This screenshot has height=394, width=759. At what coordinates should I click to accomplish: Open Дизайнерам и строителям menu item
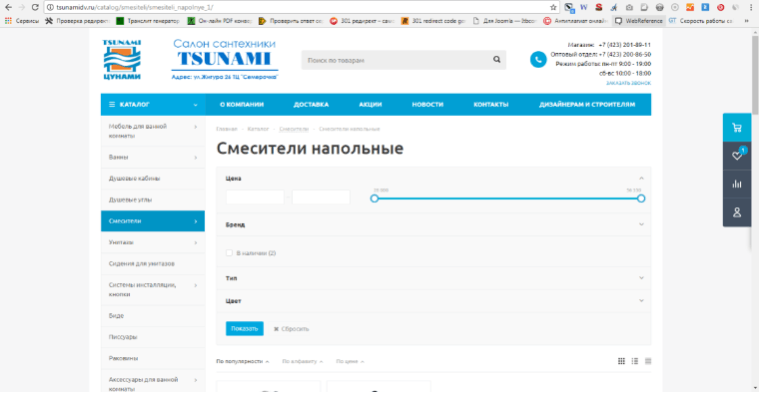point(587,105)
